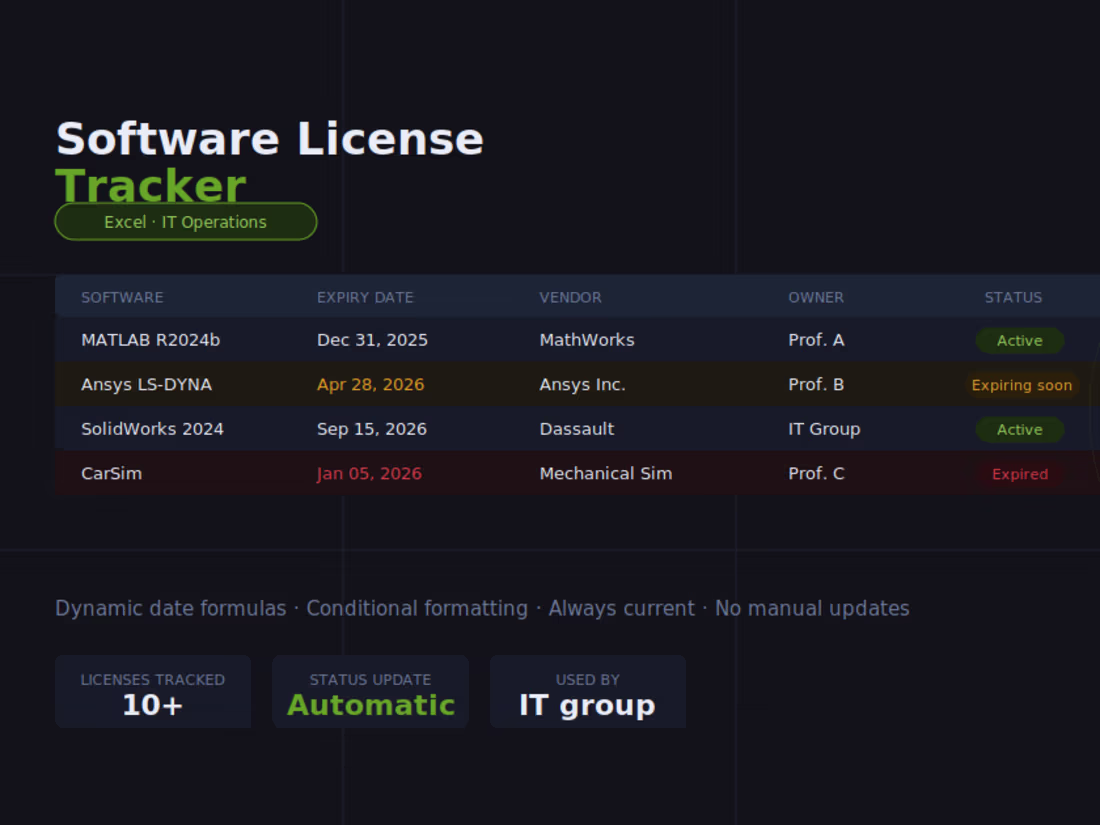The width and height of the screenshot is (1100, 825).
Task: Click the Apr 28, 2026 expiry date
Action: (370, 384)
